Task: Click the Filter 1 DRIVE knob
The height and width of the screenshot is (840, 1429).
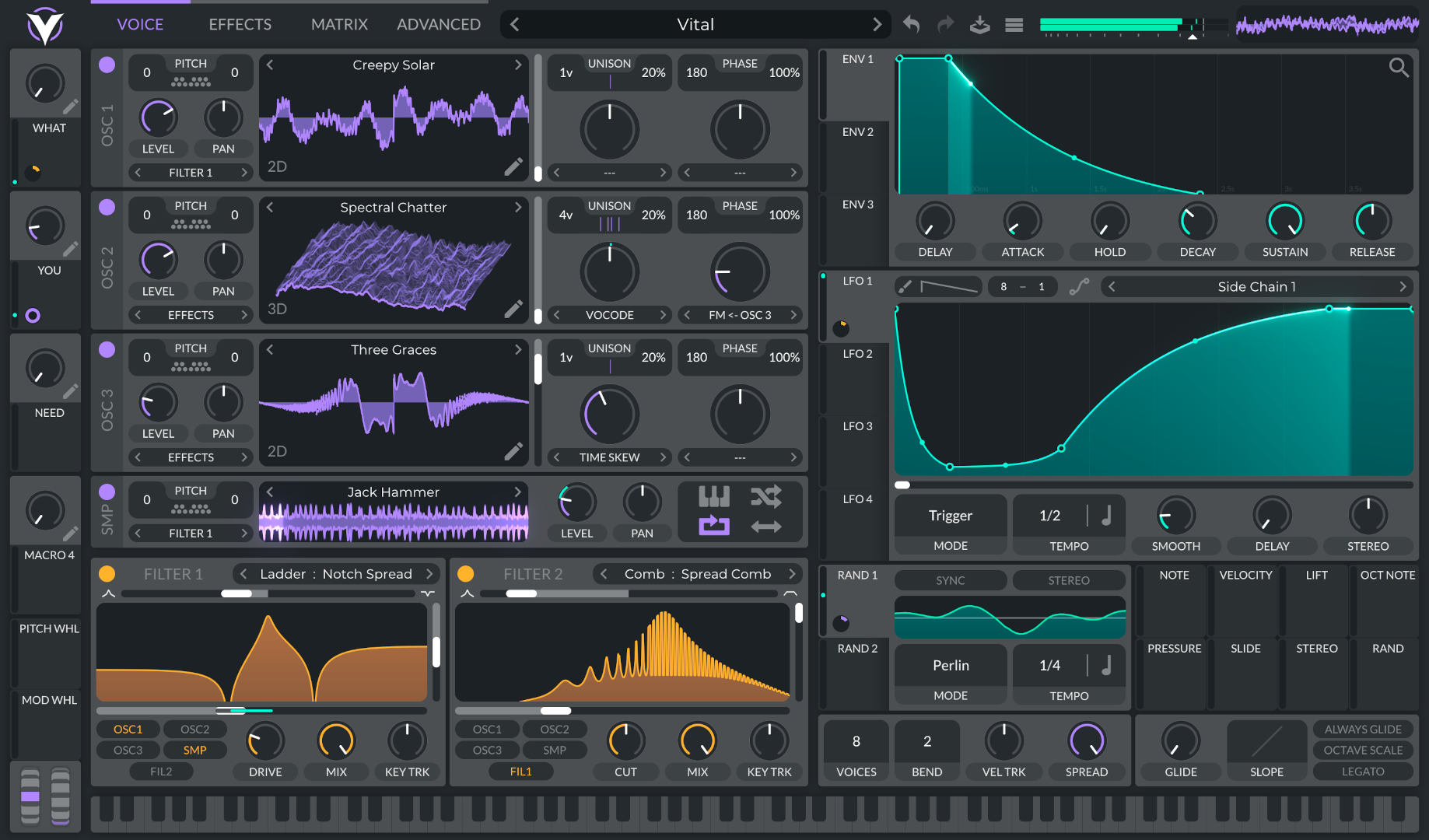Action: click(x=265, y=741)
